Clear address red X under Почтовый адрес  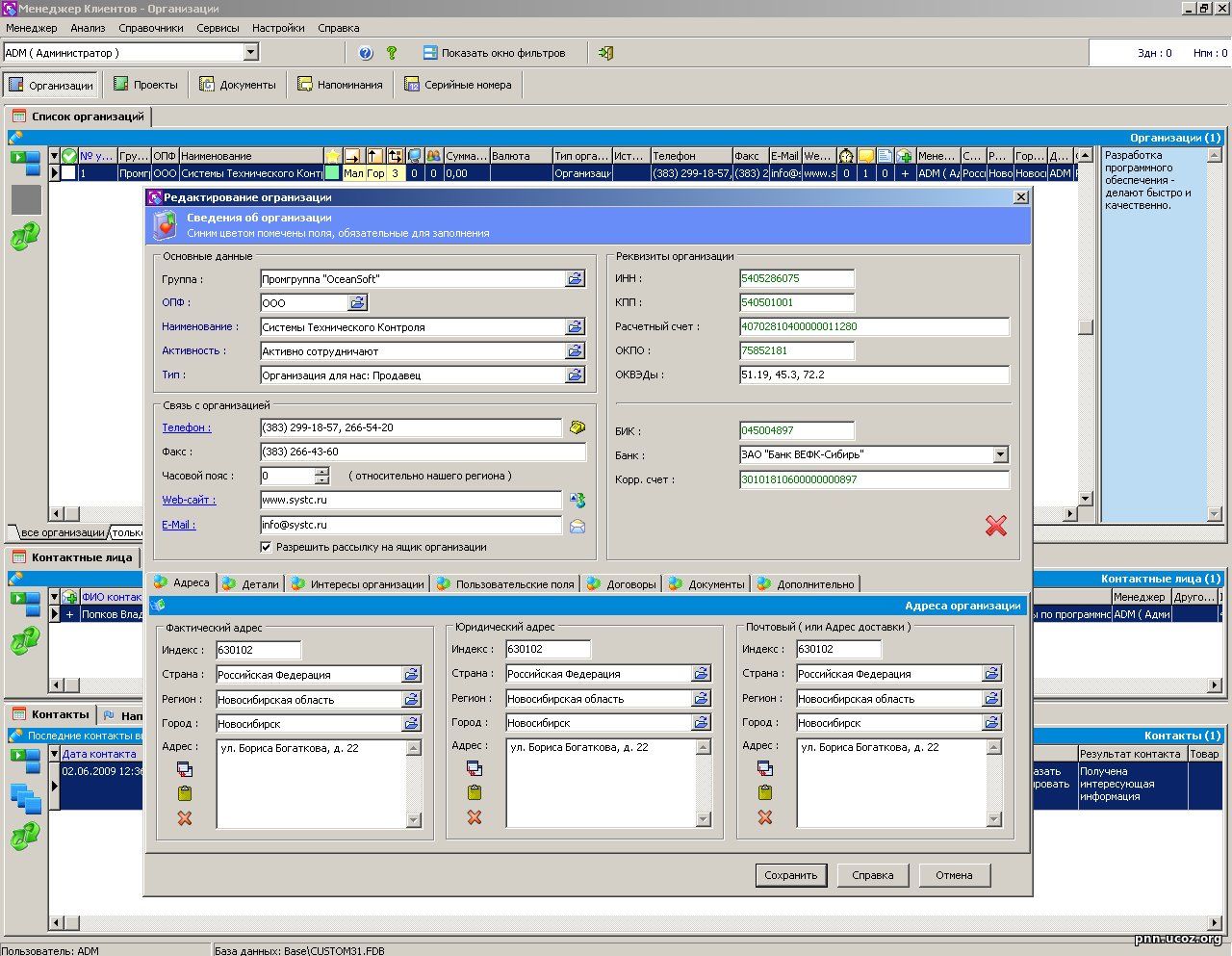tap(765, 816)
